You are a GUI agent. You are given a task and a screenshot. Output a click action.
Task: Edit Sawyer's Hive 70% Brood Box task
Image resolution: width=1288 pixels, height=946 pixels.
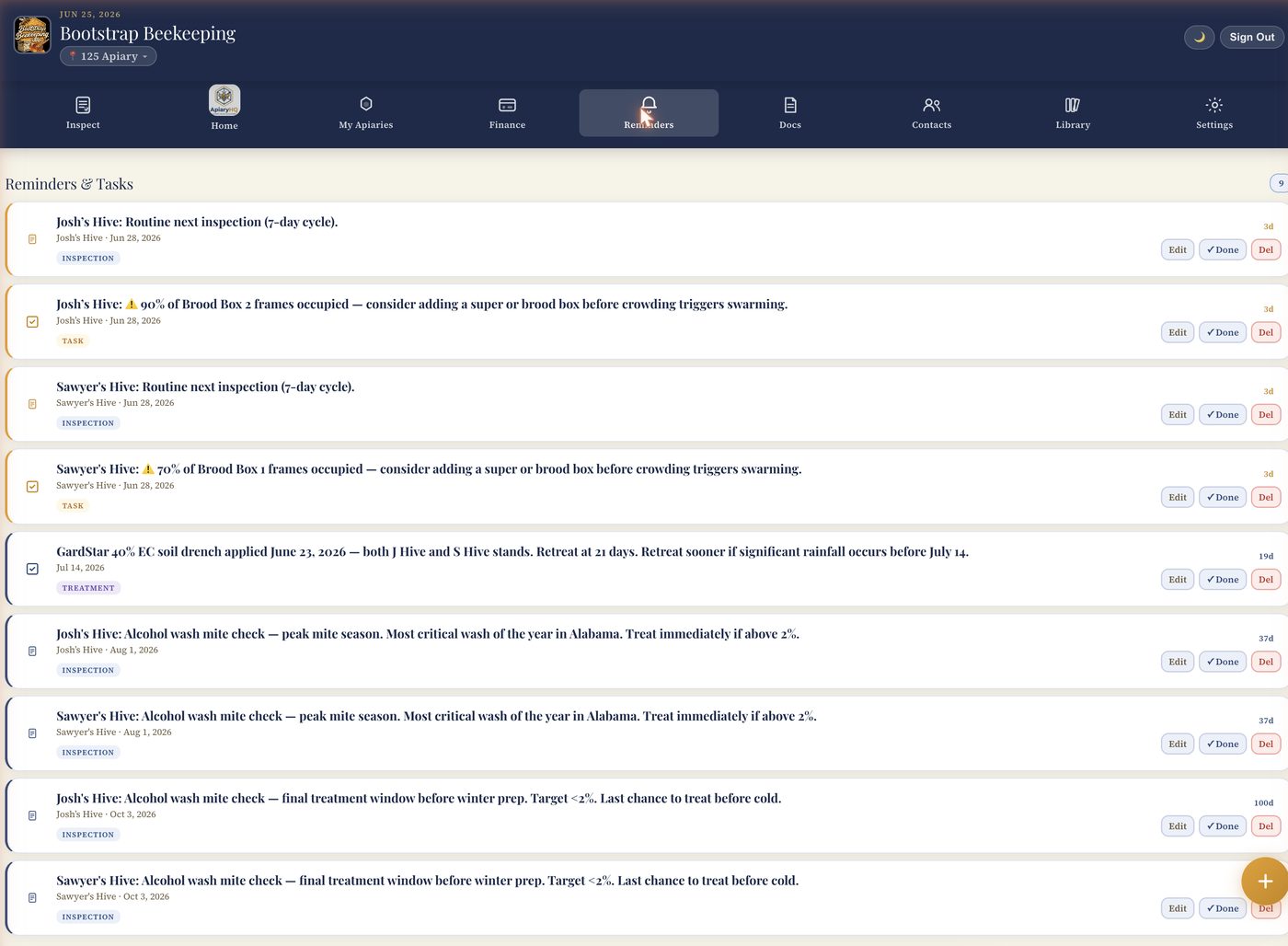pyautogui.click(x=1178, y=497)
